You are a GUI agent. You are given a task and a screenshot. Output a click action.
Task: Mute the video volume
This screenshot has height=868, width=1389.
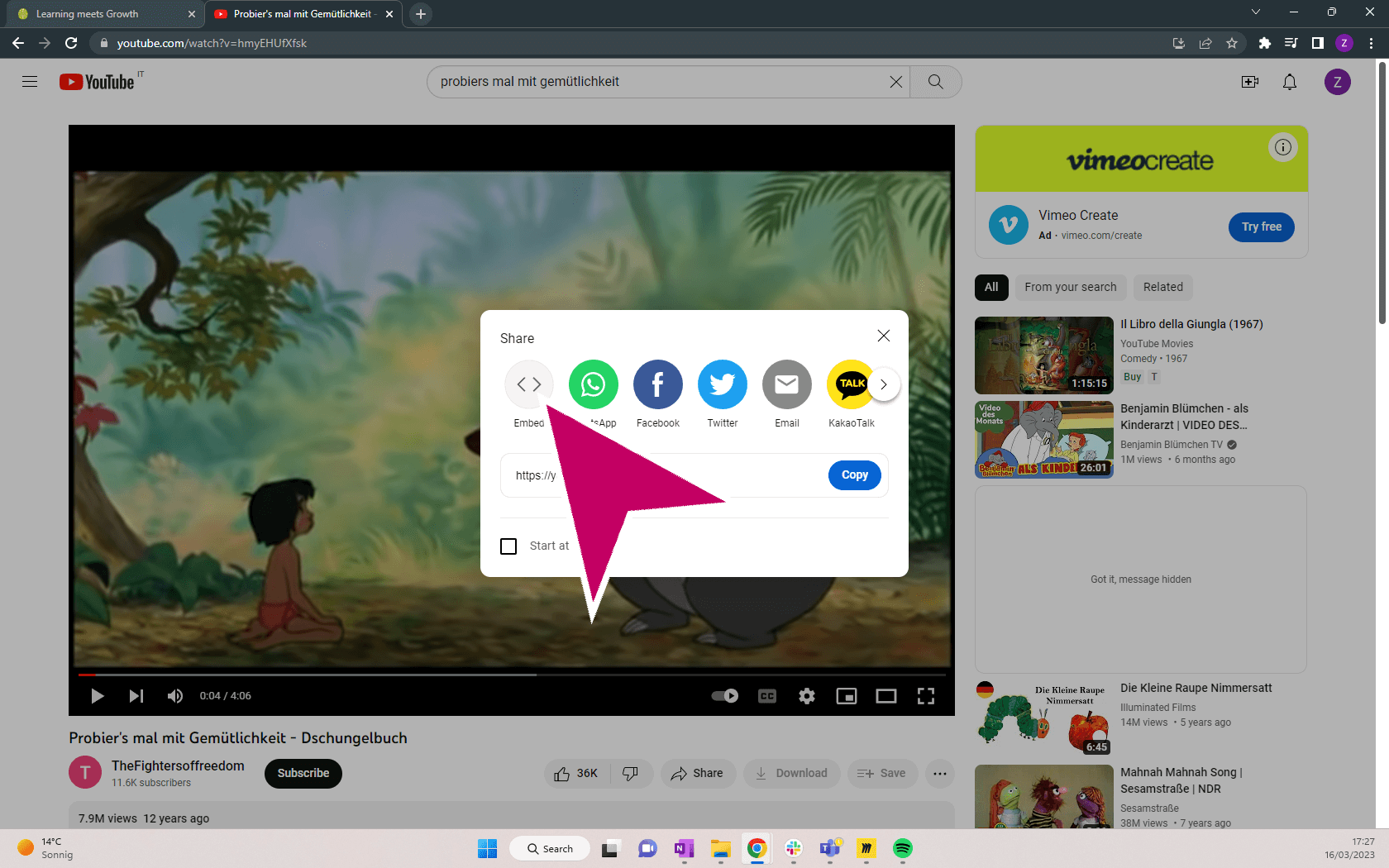pyautogui.click(x=175, y=696)
